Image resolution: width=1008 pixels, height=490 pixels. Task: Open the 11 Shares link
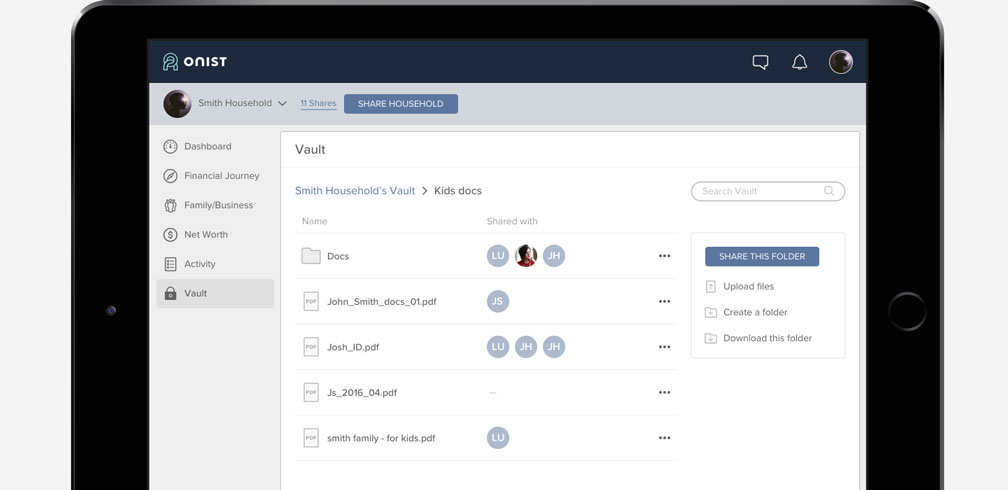318,104
